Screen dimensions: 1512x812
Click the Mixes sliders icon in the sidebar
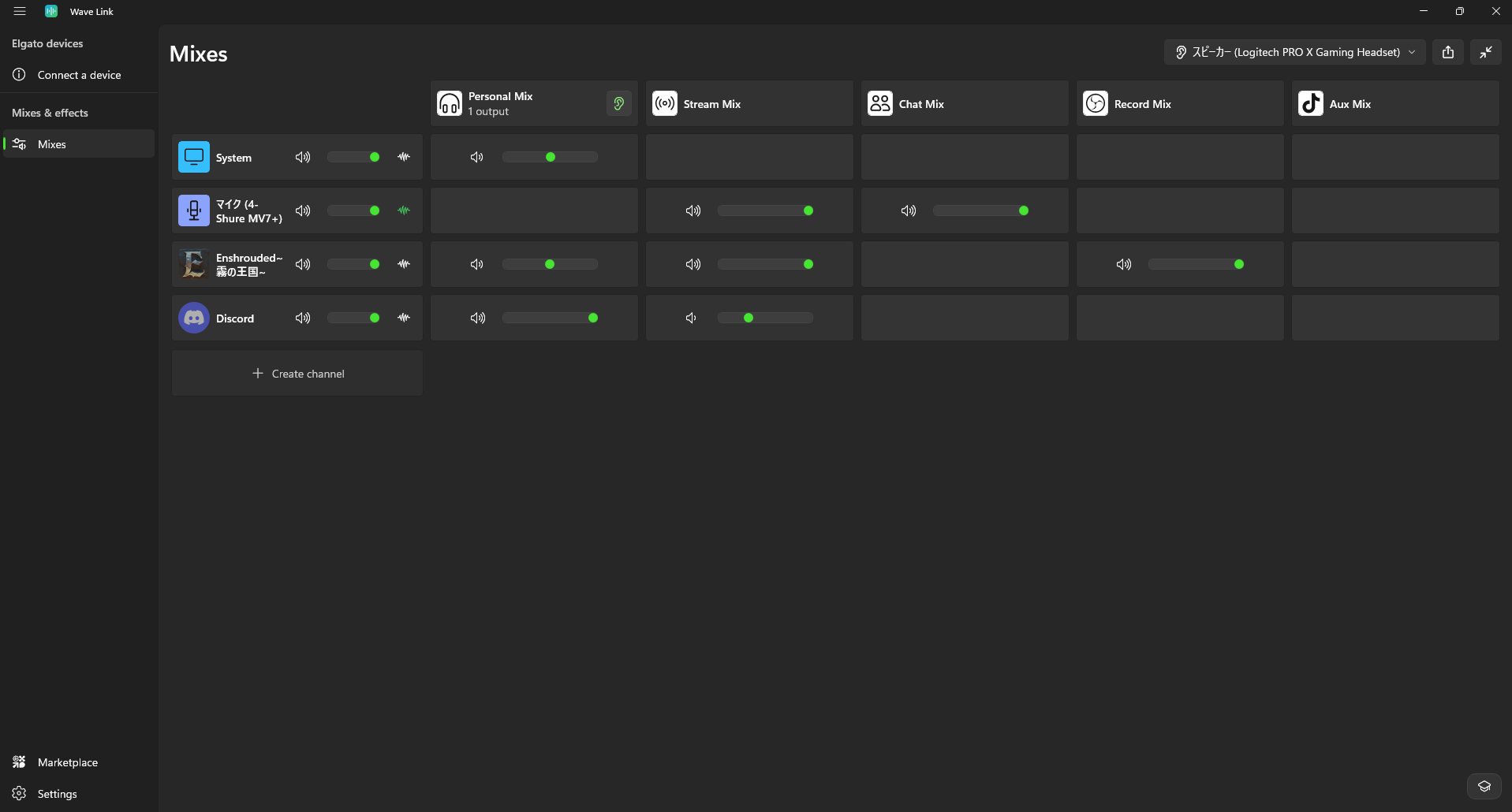(20, 143)
